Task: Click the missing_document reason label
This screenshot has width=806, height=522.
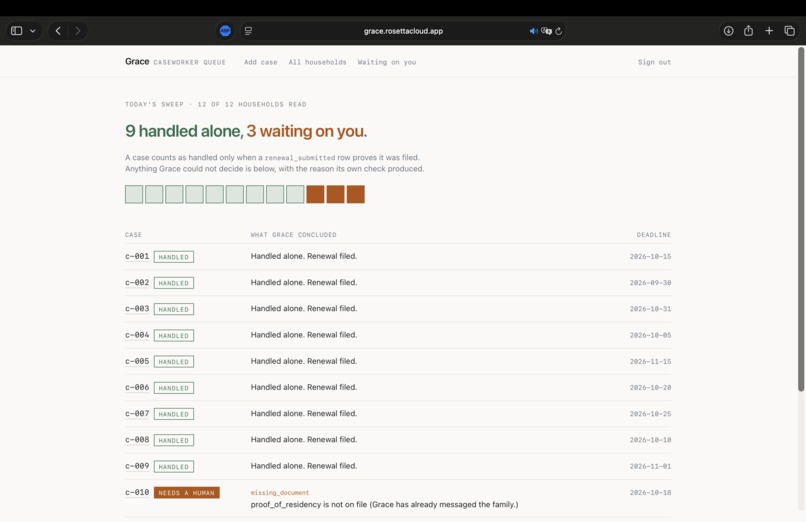Action: (x=280, y=493)
